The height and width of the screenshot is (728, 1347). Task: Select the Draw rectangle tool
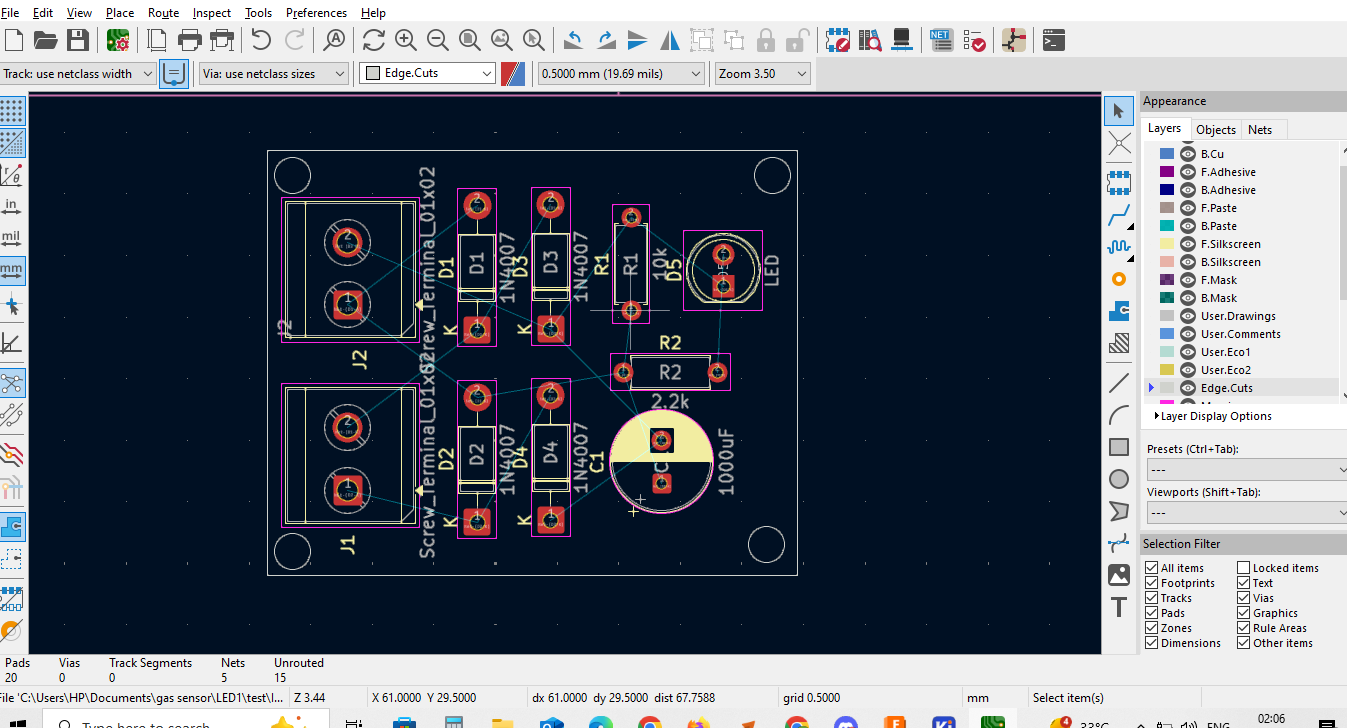click(1119, 447)
